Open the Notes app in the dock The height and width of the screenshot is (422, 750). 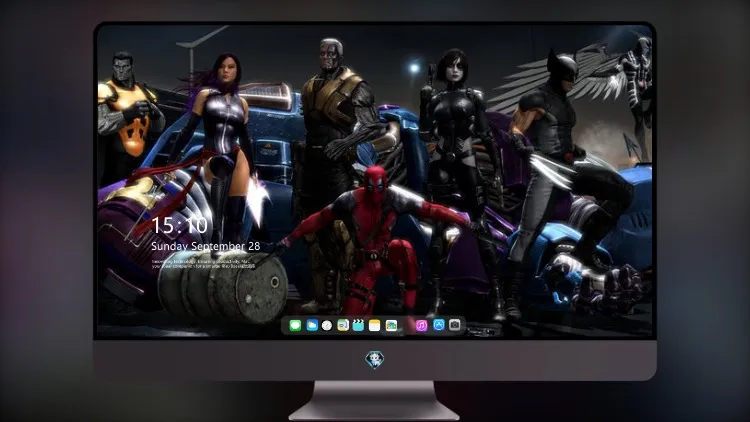(x=375, y=325)
